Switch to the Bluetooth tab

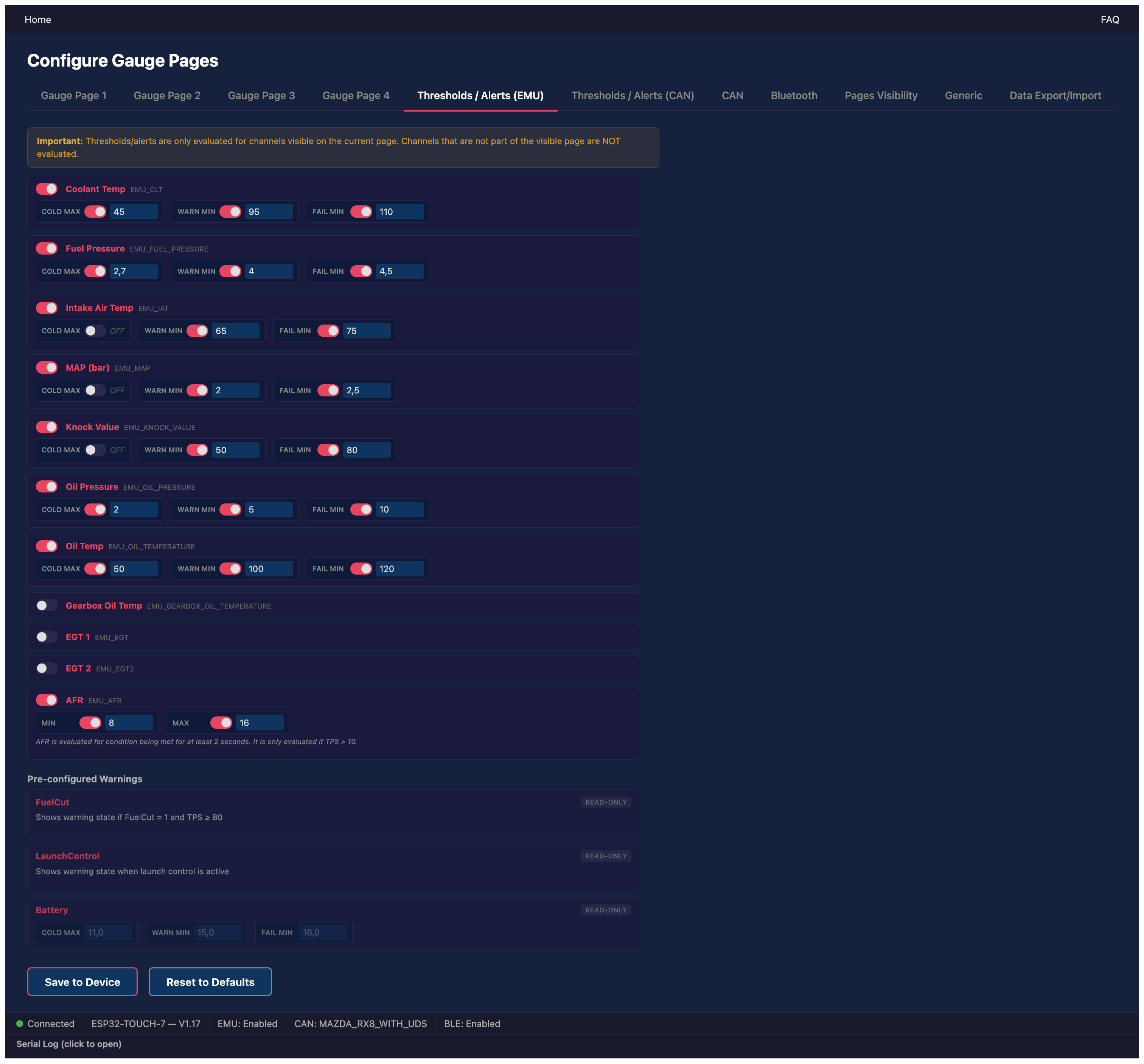pos(794,96)
